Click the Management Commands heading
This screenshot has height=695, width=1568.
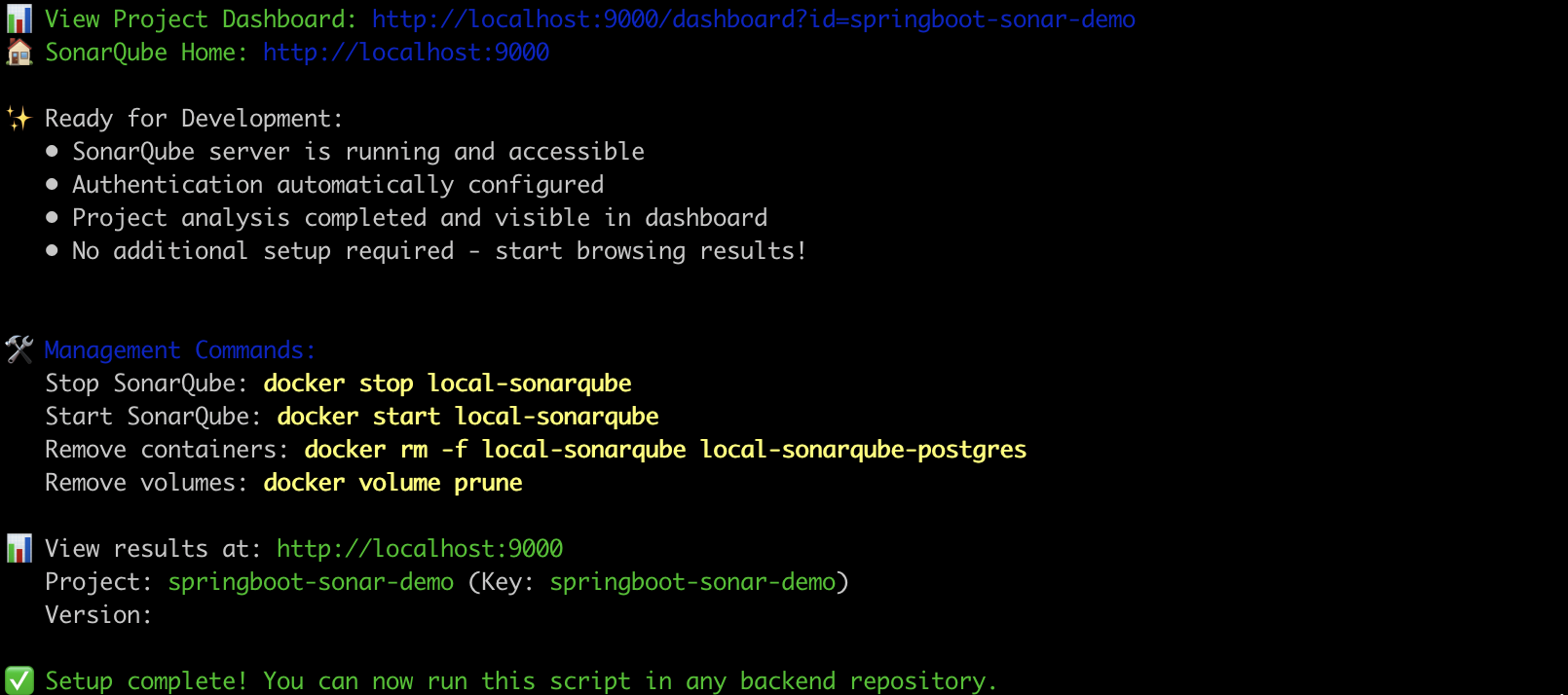180,350
